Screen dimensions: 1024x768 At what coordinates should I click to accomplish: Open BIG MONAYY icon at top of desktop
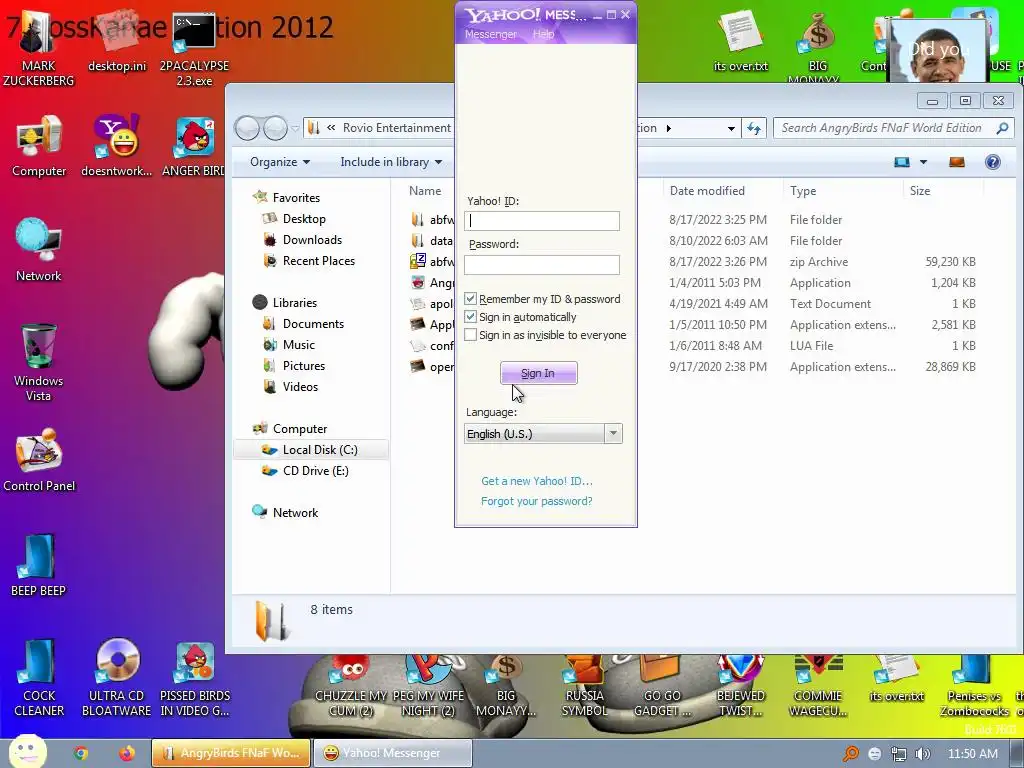818,49
